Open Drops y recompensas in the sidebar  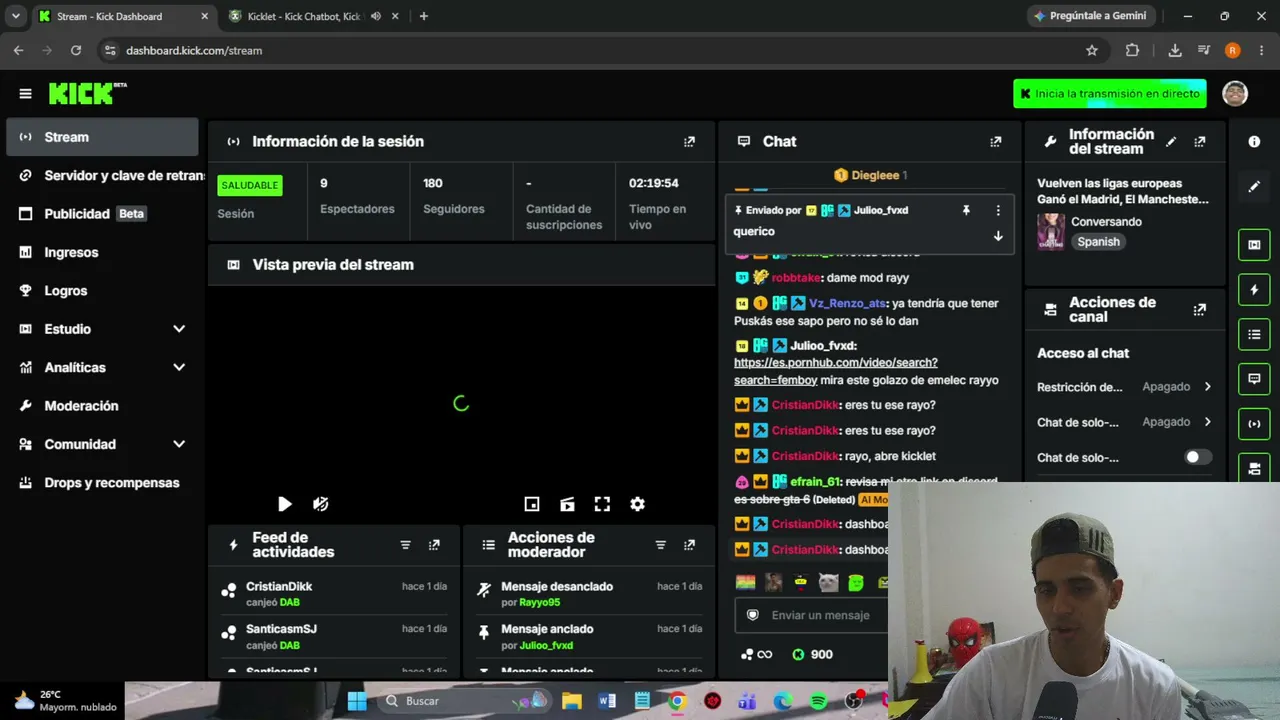point(102,483)
